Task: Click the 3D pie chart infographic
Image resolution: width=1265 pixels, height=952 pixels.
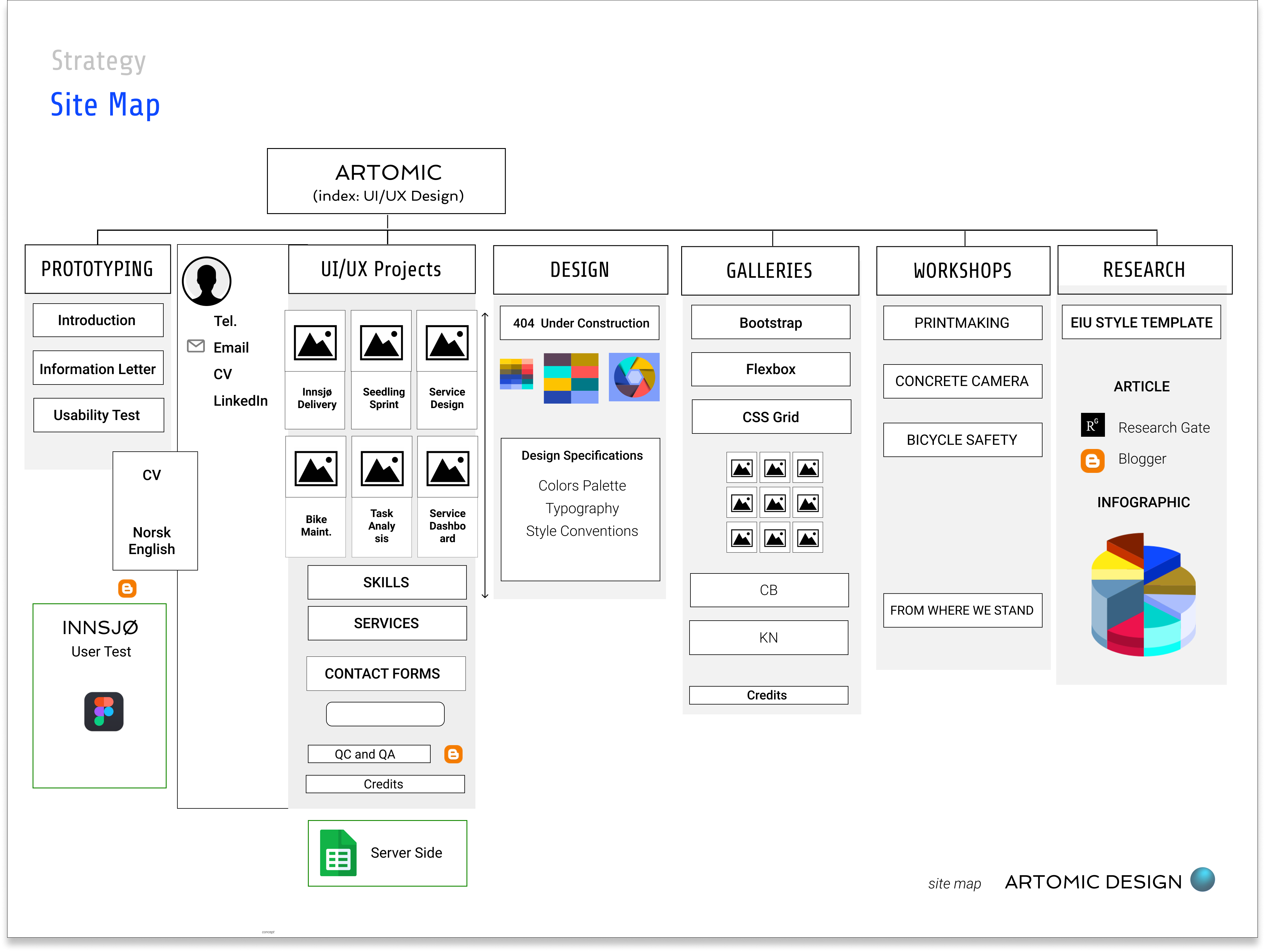Action: 1143,595
